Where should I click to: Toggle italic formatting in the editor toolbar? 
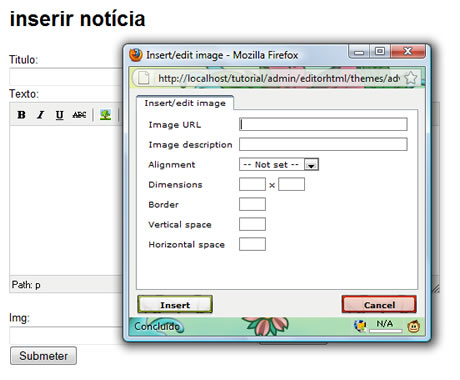pos(40,115)
